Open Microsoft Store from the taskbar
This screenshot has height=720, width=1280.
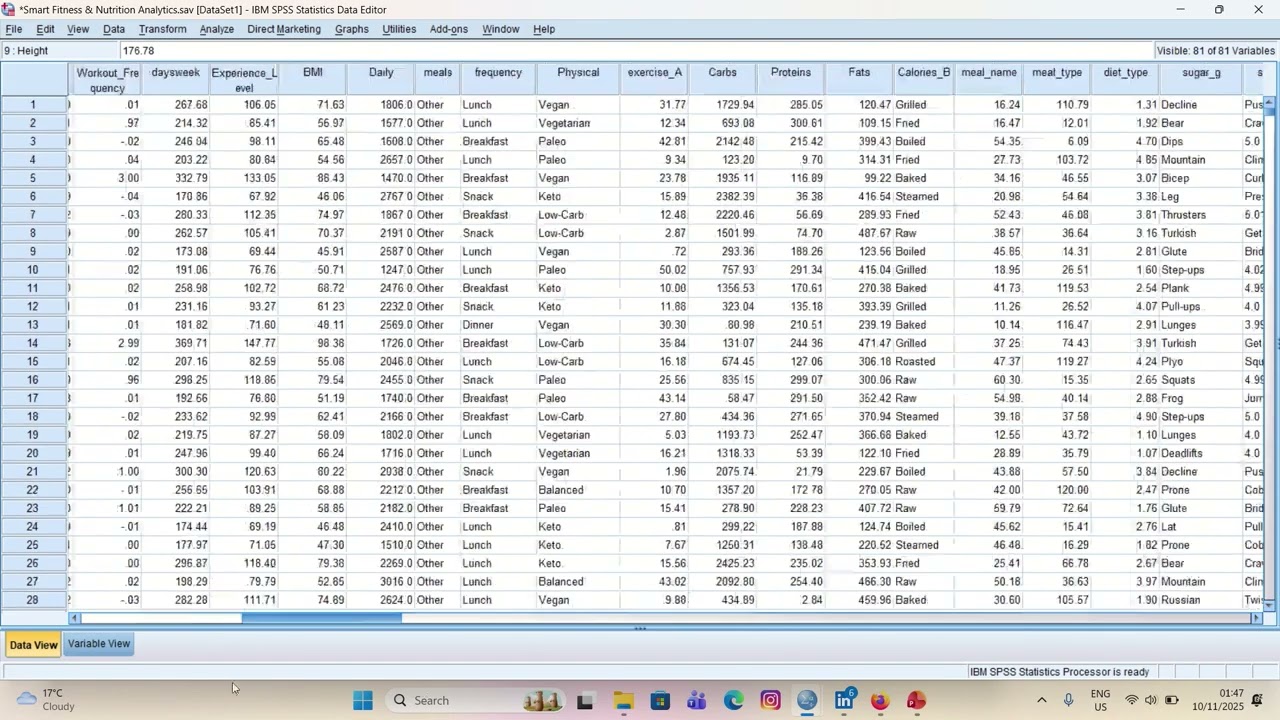point(660,701)
